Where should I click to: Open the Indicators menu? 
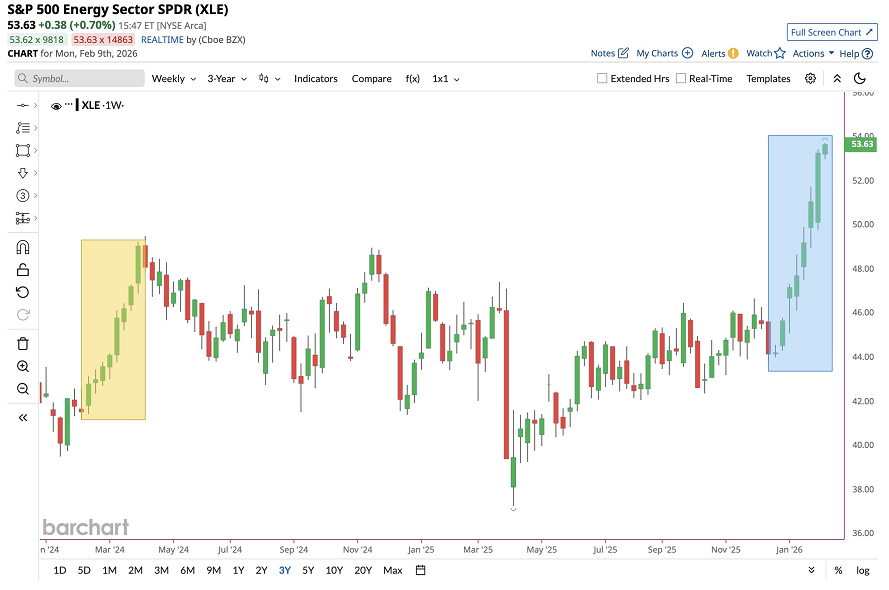point(315,78)
